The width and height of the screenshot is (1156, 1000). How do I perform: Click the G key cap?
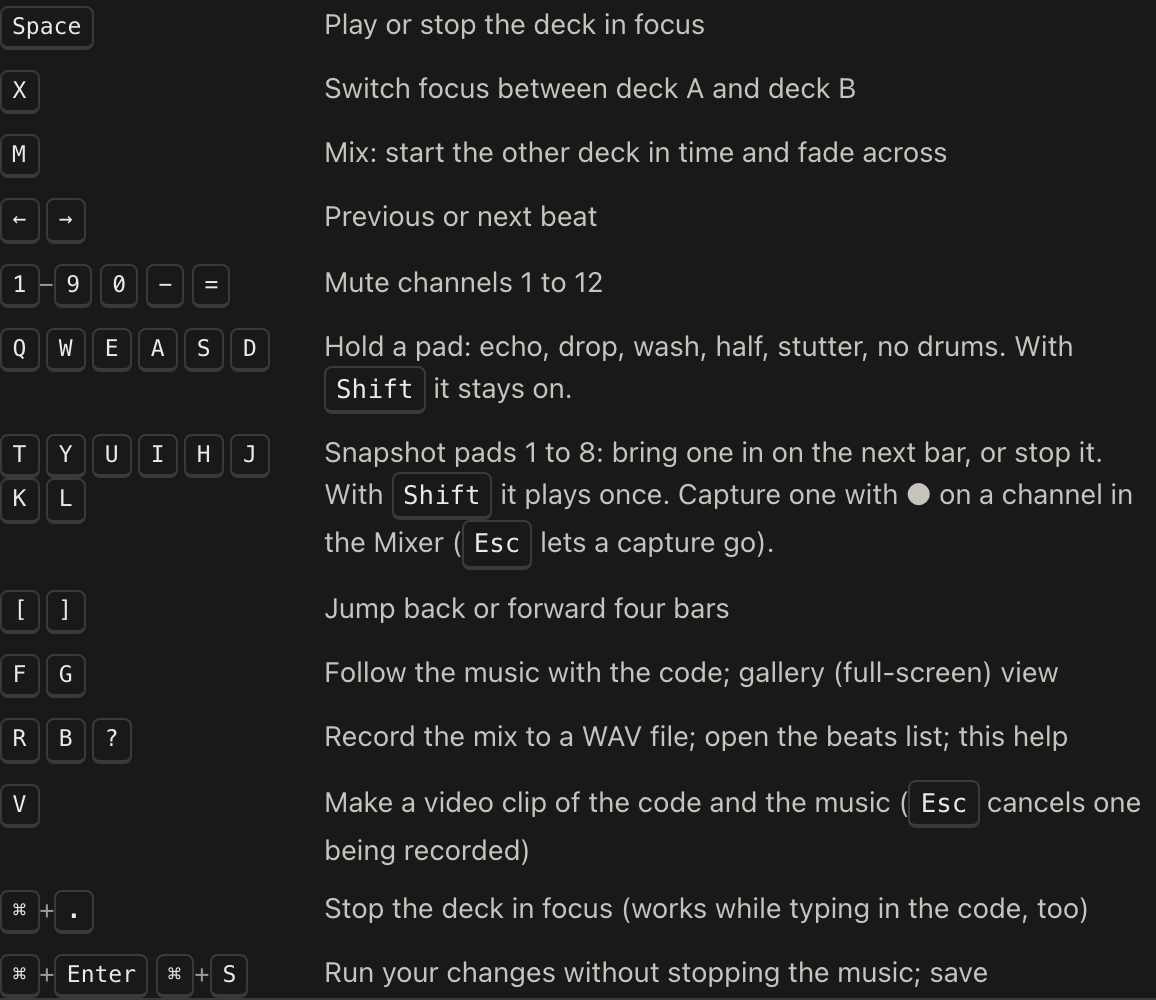pos(66,676)
